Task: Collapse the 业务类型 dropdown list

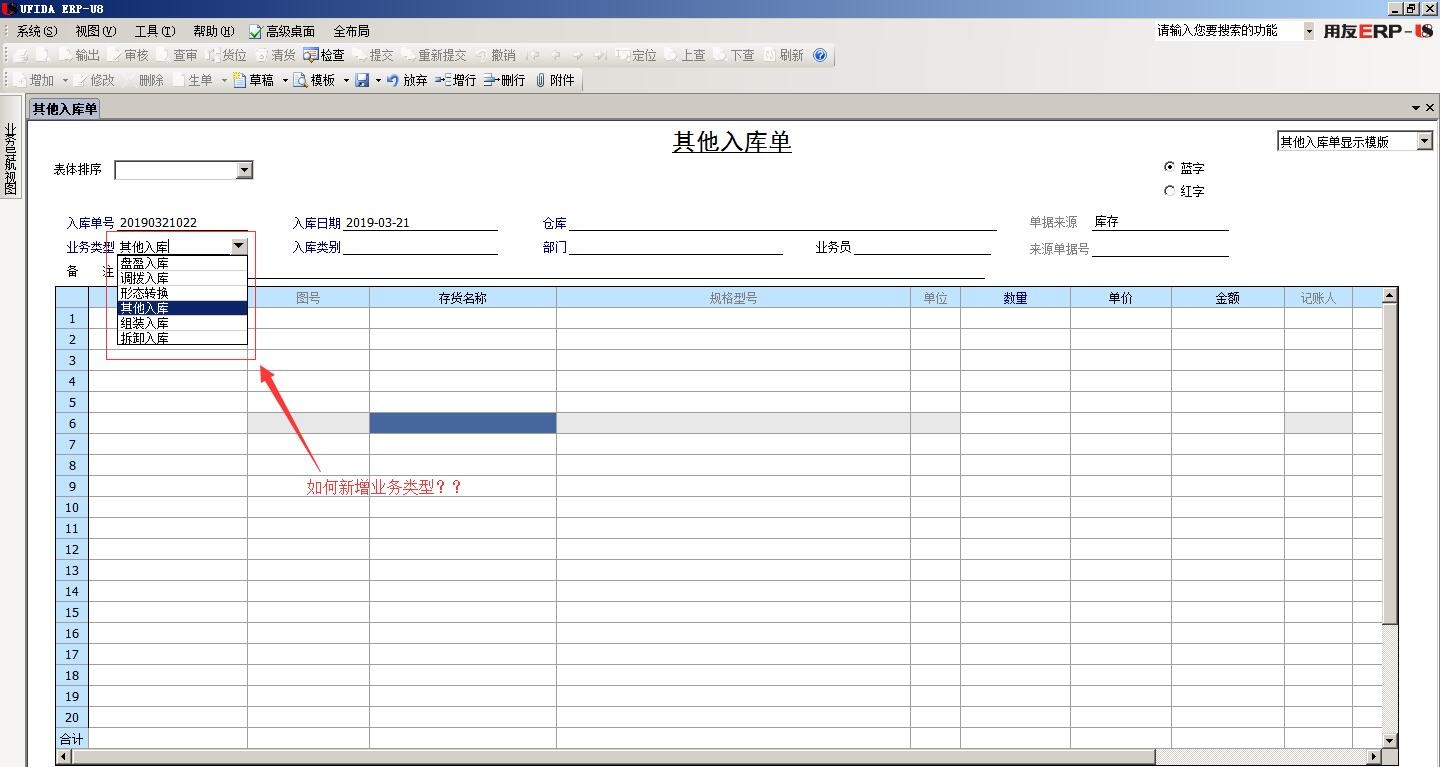Action: tap(239, 245)
